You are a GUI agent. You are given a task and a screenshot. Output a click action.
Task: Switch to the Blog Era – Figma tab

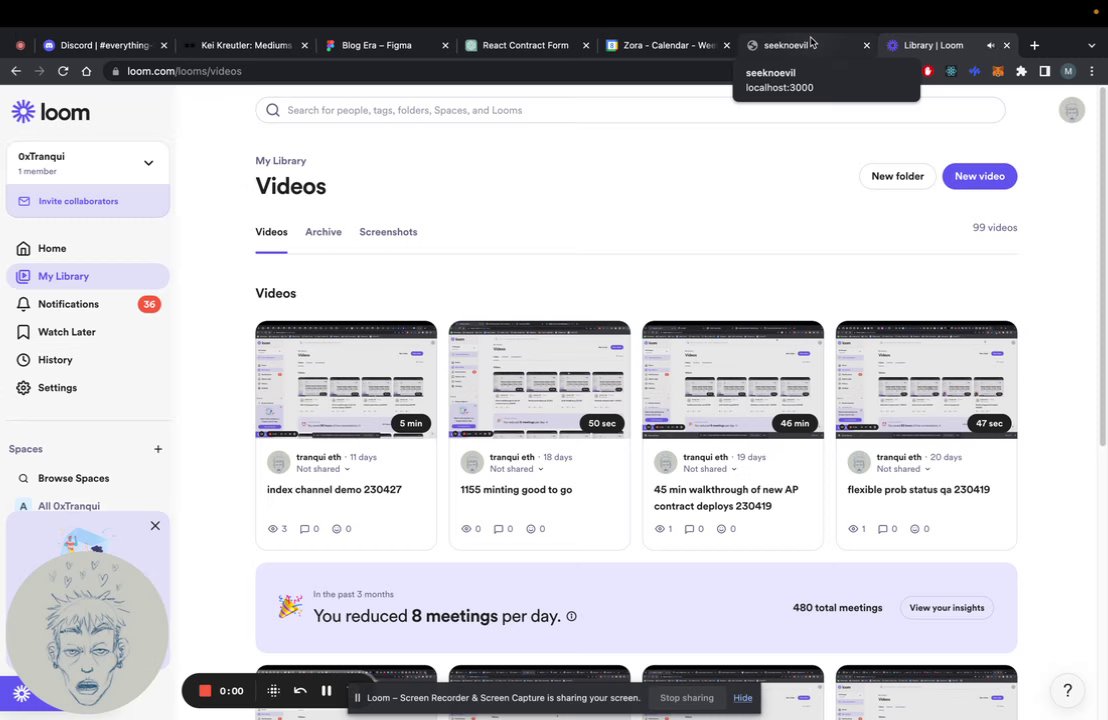coord(386,45)
